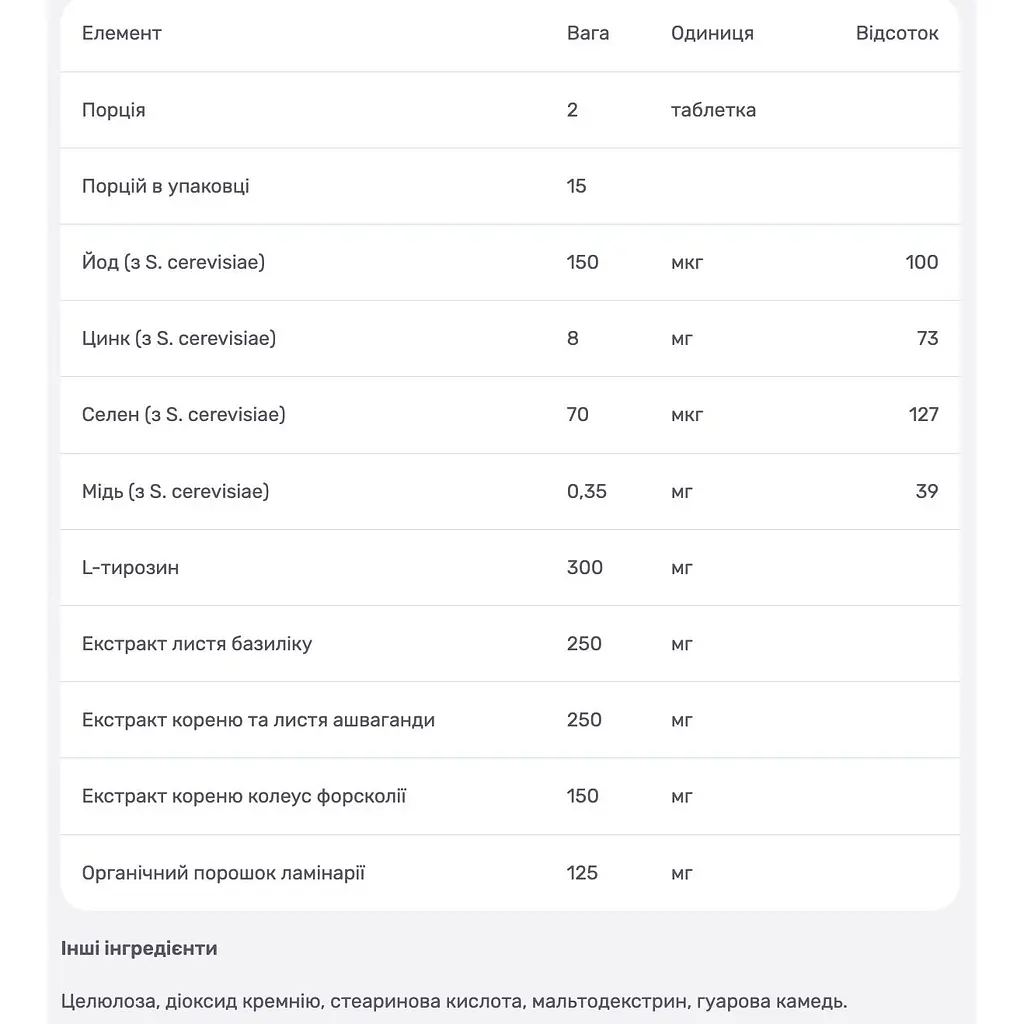Click the Елемент column header
The height and width of the screenshot is (1024, 1024).
pyautogui.click(x=121, y=33)
